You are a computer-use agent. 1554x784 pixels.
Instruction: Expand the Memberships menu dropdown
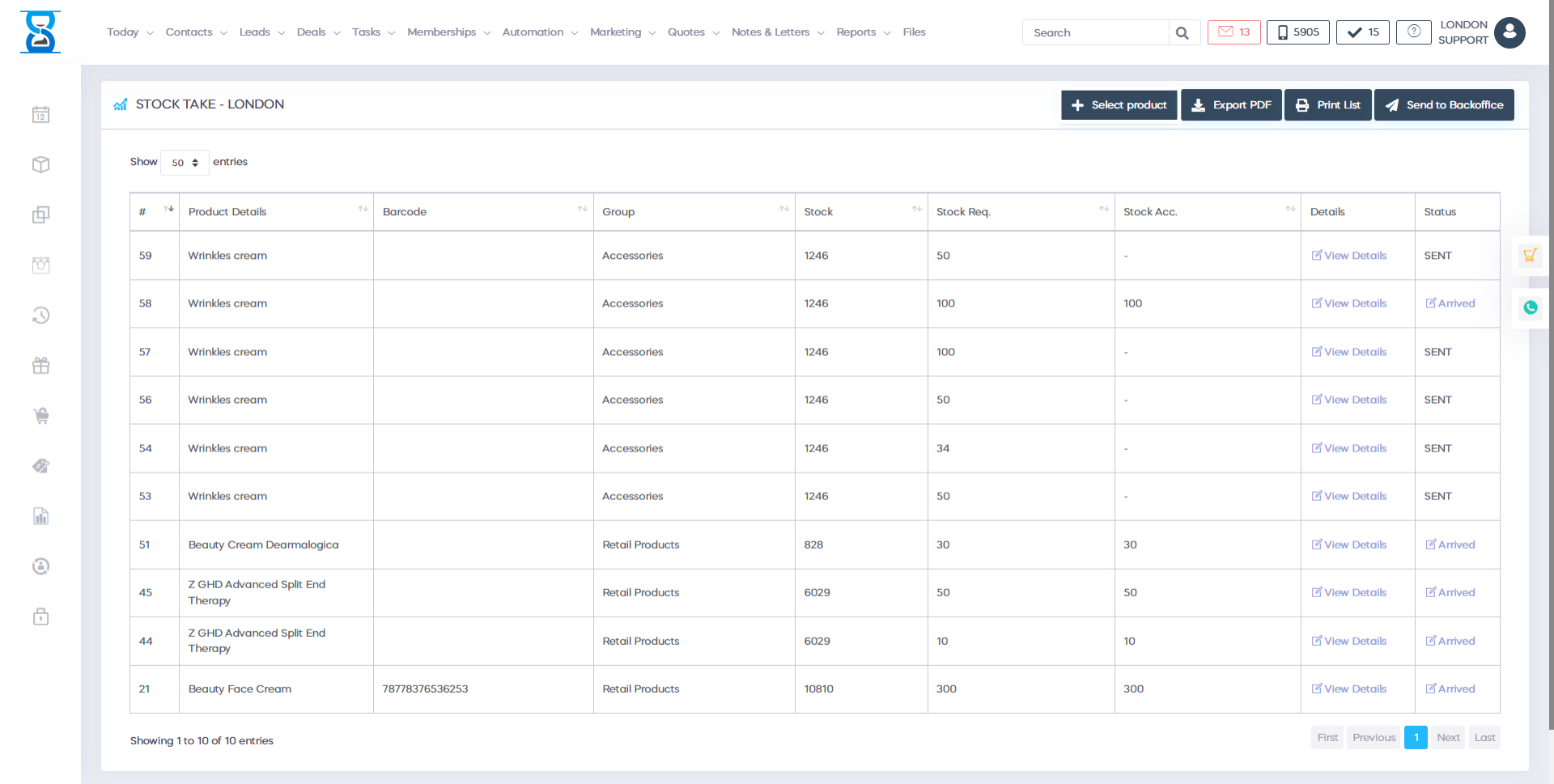pyautogui.click(x=448, y=32)
